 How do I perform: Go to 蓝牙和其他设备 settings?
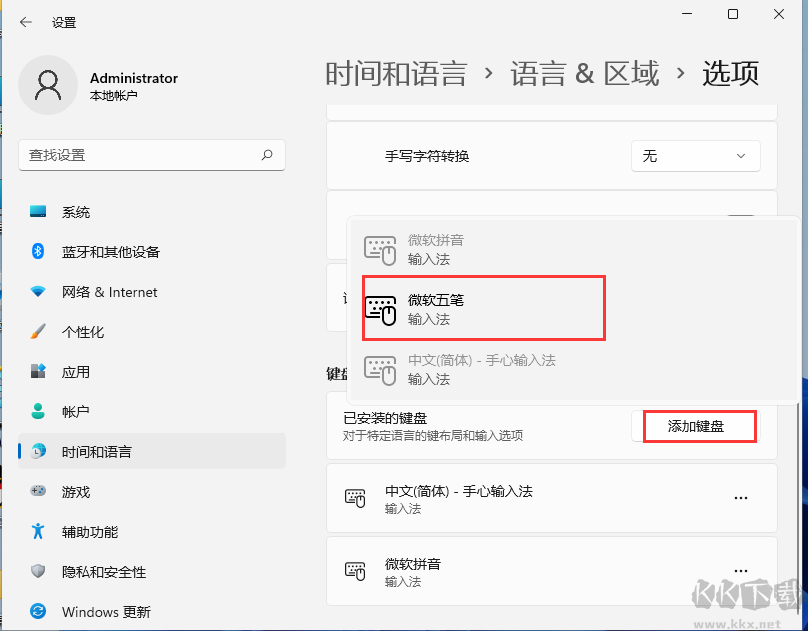click(x=152, y=252)
